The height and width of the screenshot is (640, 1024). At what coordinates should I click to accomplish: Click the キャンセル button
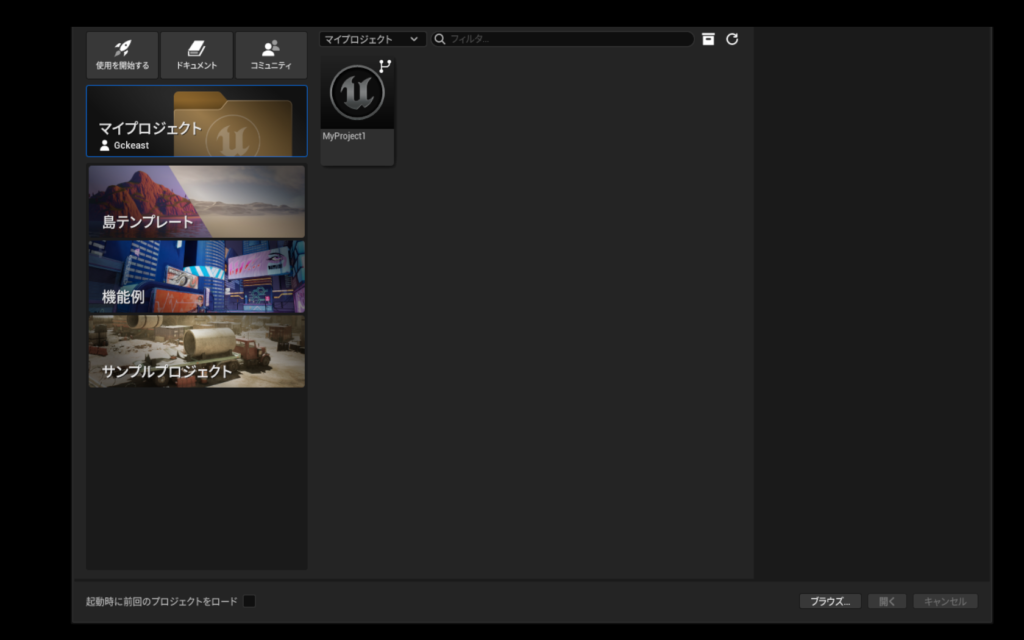point(945,601)
